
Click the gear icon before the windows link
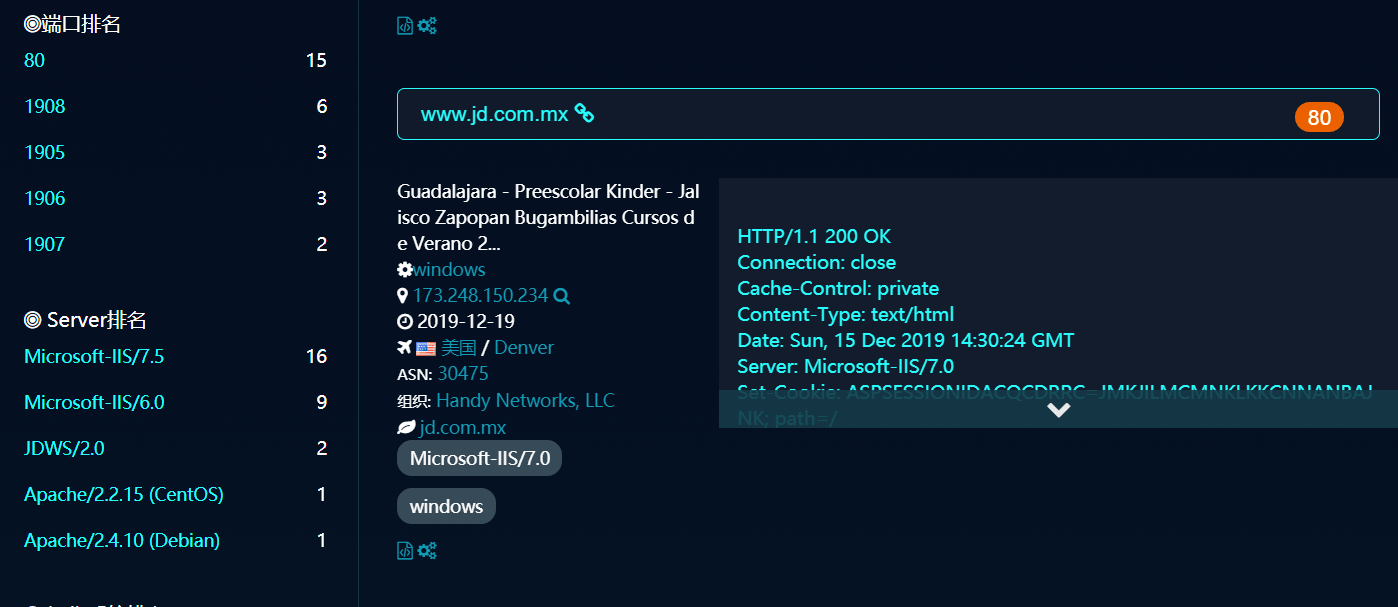pos(405,269)
